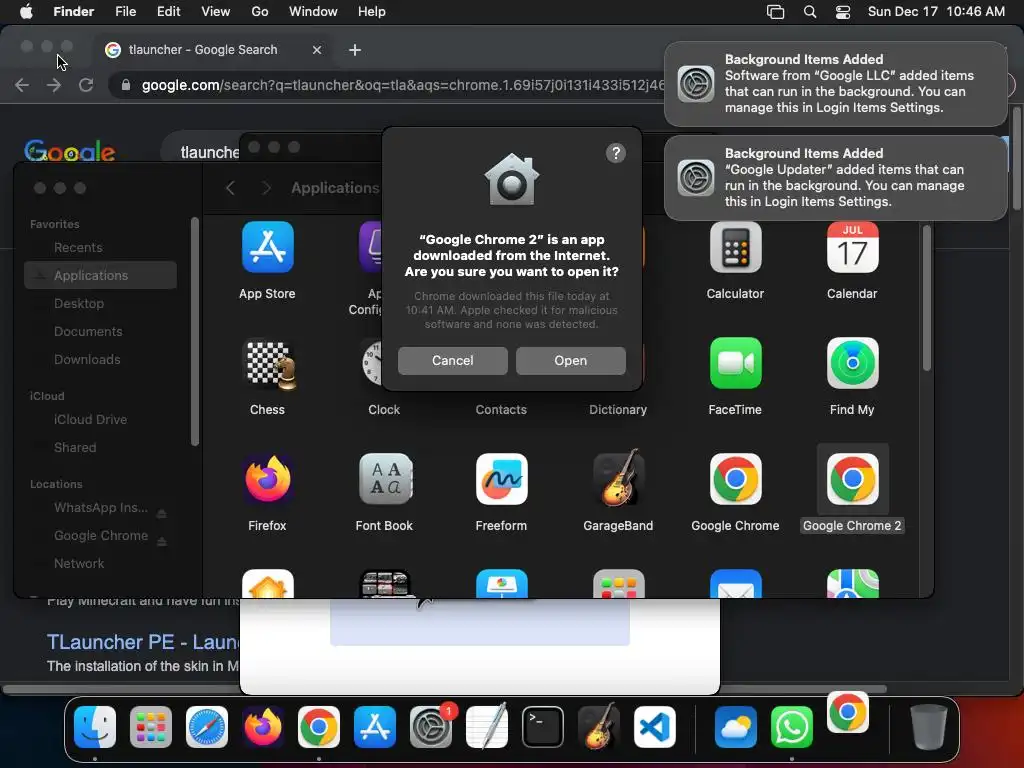
Task: Click Cancel in the Gatekeeper dialog
Action: tap(453, 360)
